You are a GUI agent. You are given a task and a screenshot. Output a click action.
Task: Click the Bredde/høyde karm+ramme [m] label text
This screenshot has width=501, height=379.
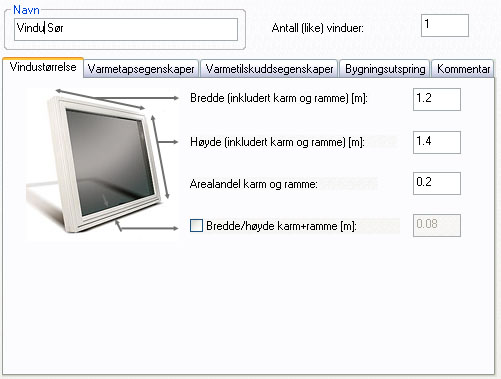point(281,226)
